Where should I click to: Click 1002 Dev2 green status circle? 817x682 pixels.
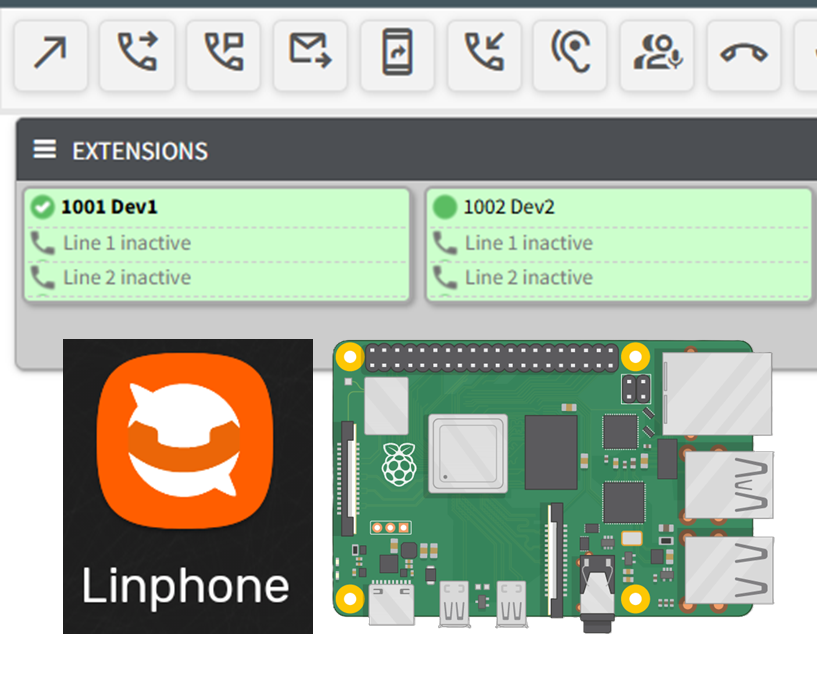pos(444,207)
